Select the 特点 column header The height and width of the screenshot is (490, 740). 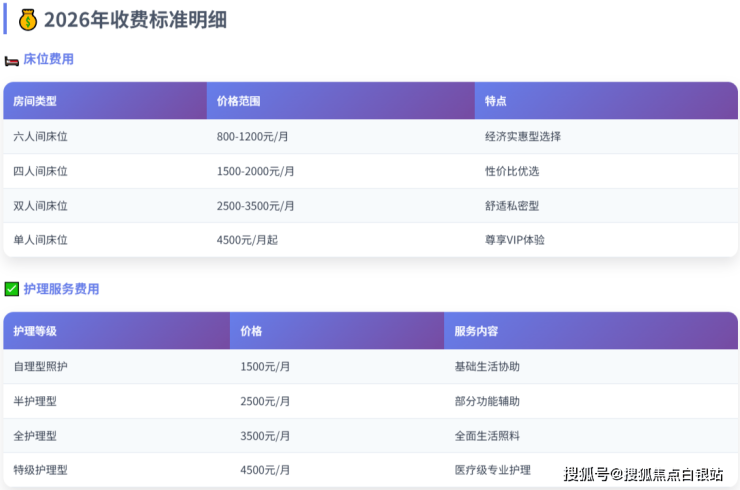pyautogui.click(x=495, y=101)
